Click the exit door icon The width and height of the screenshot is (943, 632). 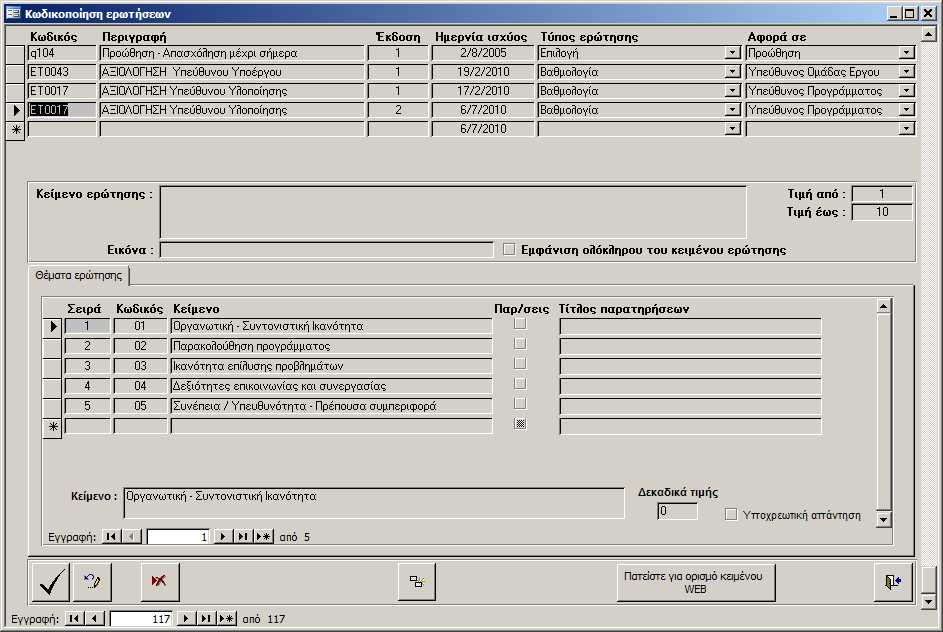892,582
